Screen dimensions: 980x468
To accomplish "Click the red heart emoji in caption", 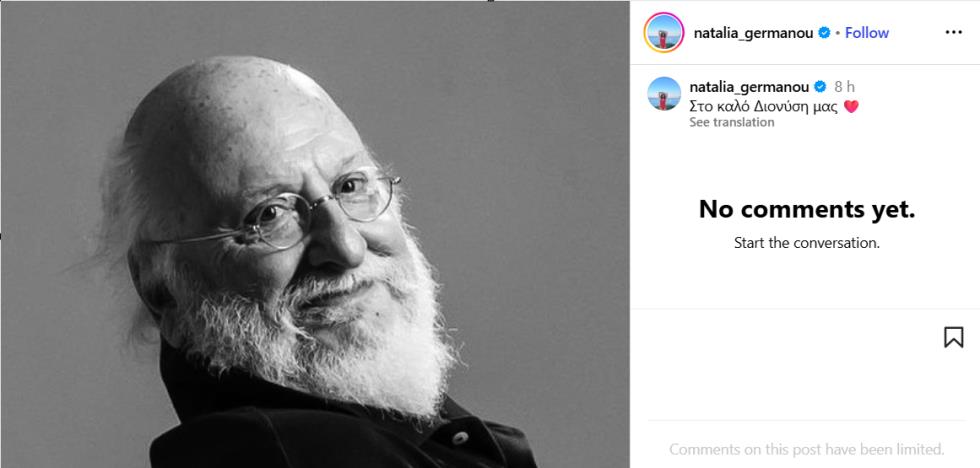I will pos(851,106).
